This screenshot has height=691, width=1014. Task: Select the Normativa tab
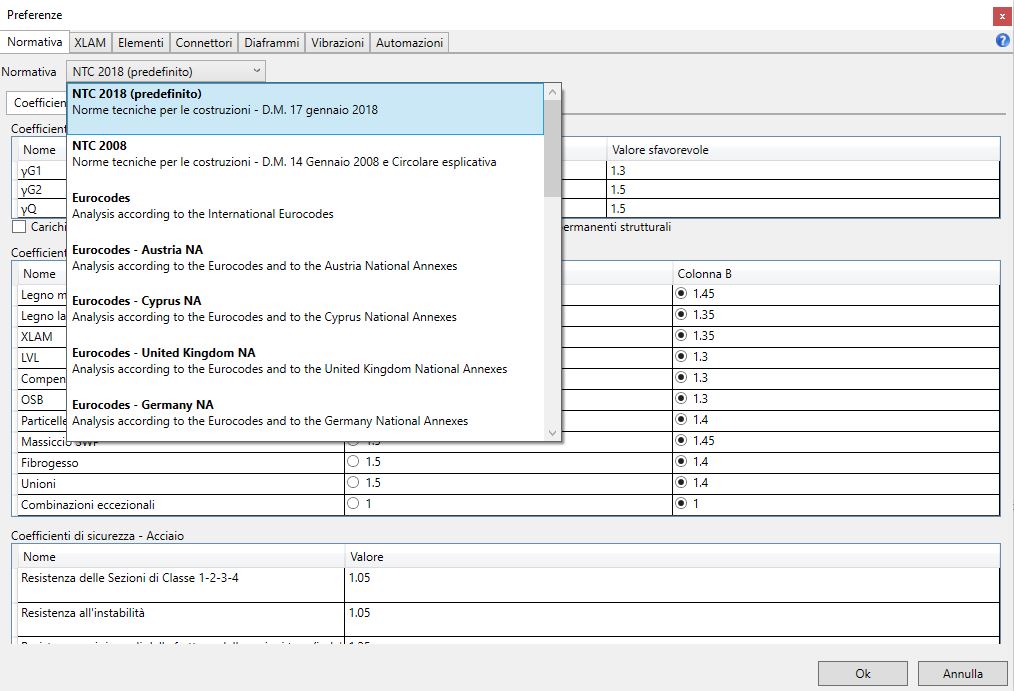[x=35, y=42]
